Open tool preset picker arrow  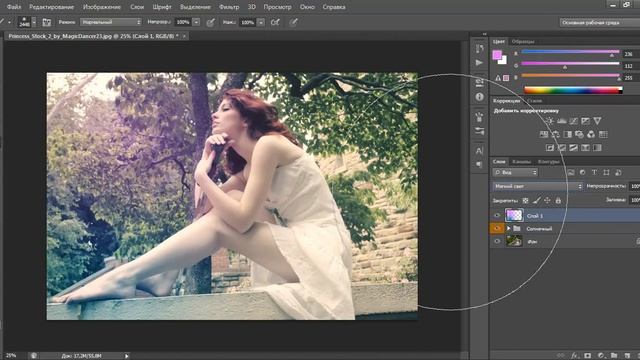point(9,22)
